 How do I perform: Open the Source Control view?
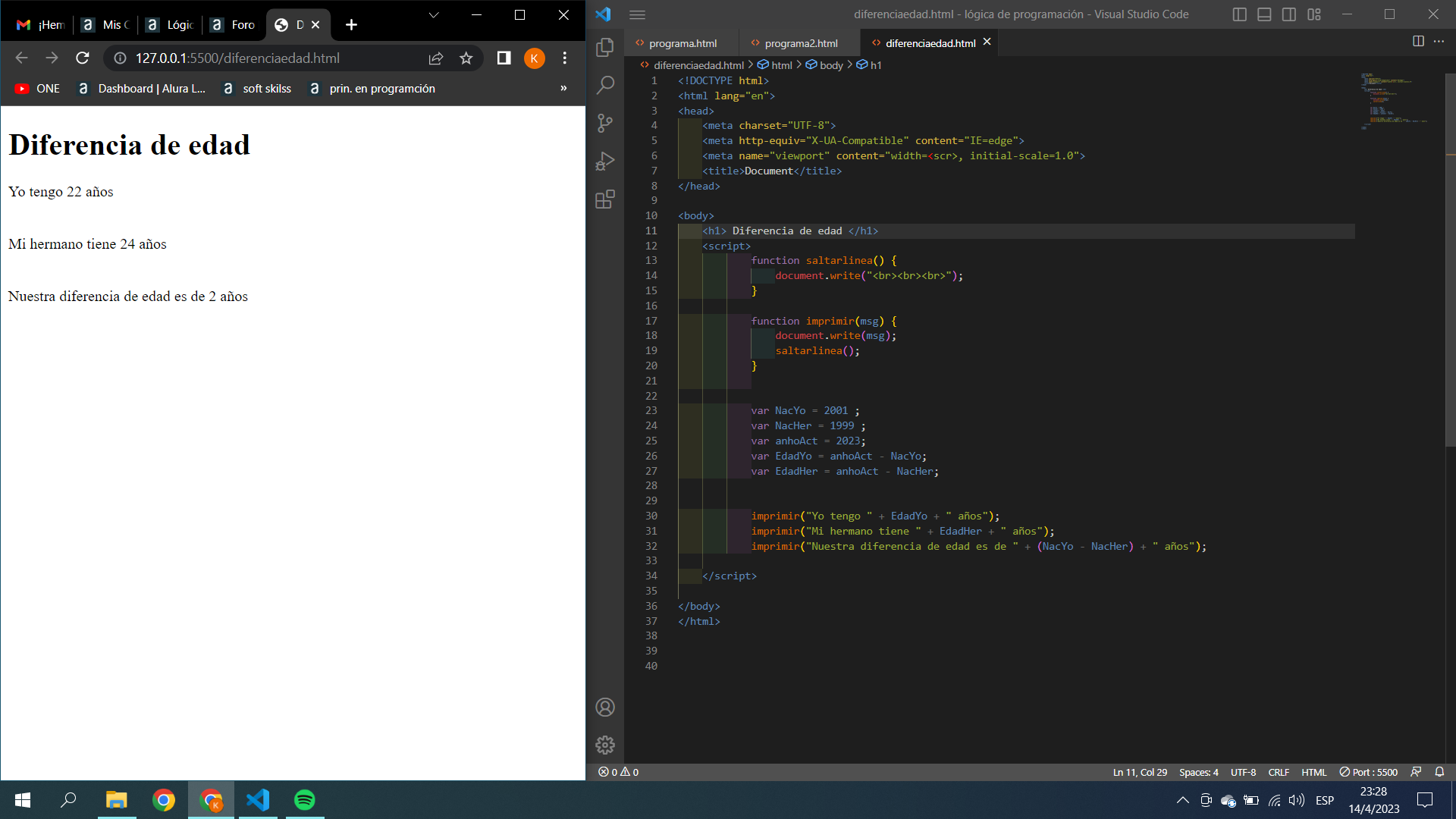(x=605, y=123)
